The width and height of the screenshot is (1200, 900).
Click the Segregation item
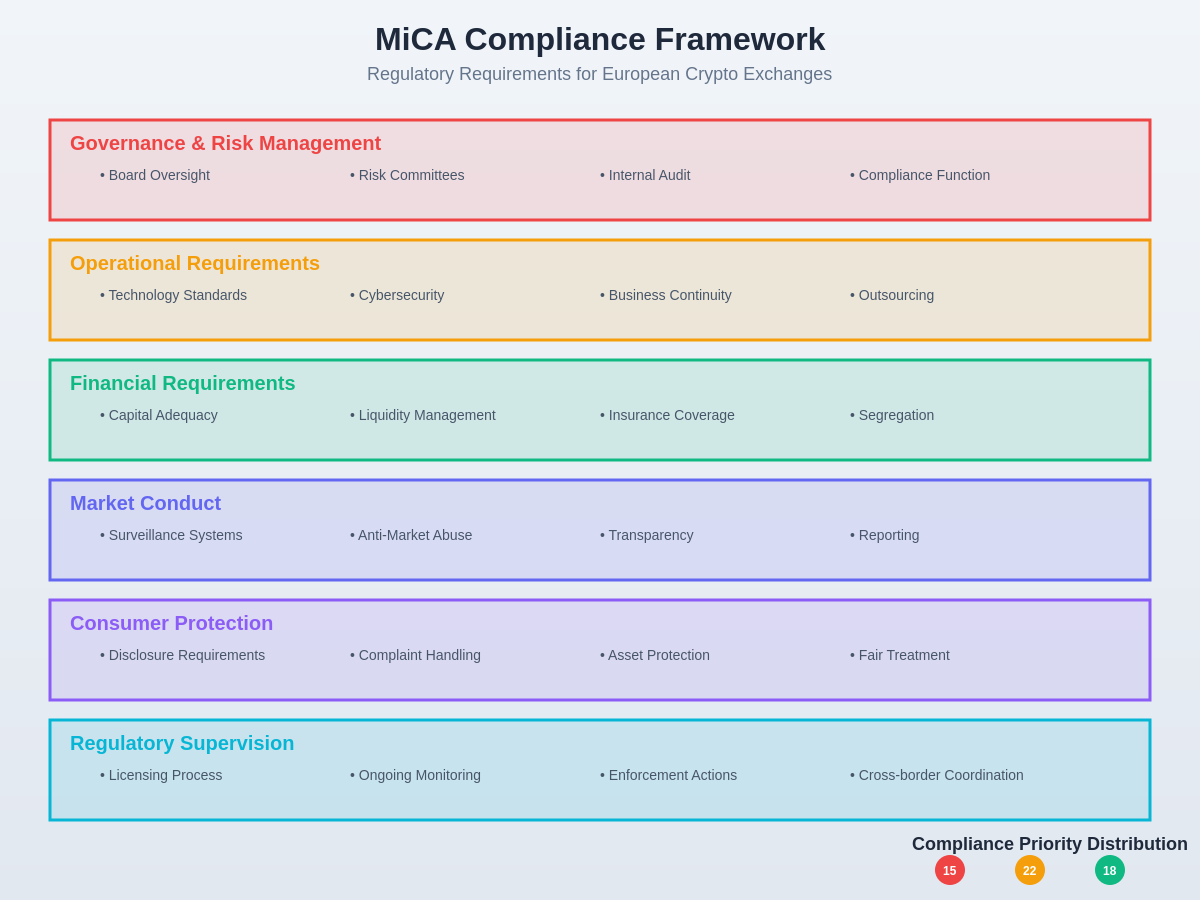click(x=892, y=415)
